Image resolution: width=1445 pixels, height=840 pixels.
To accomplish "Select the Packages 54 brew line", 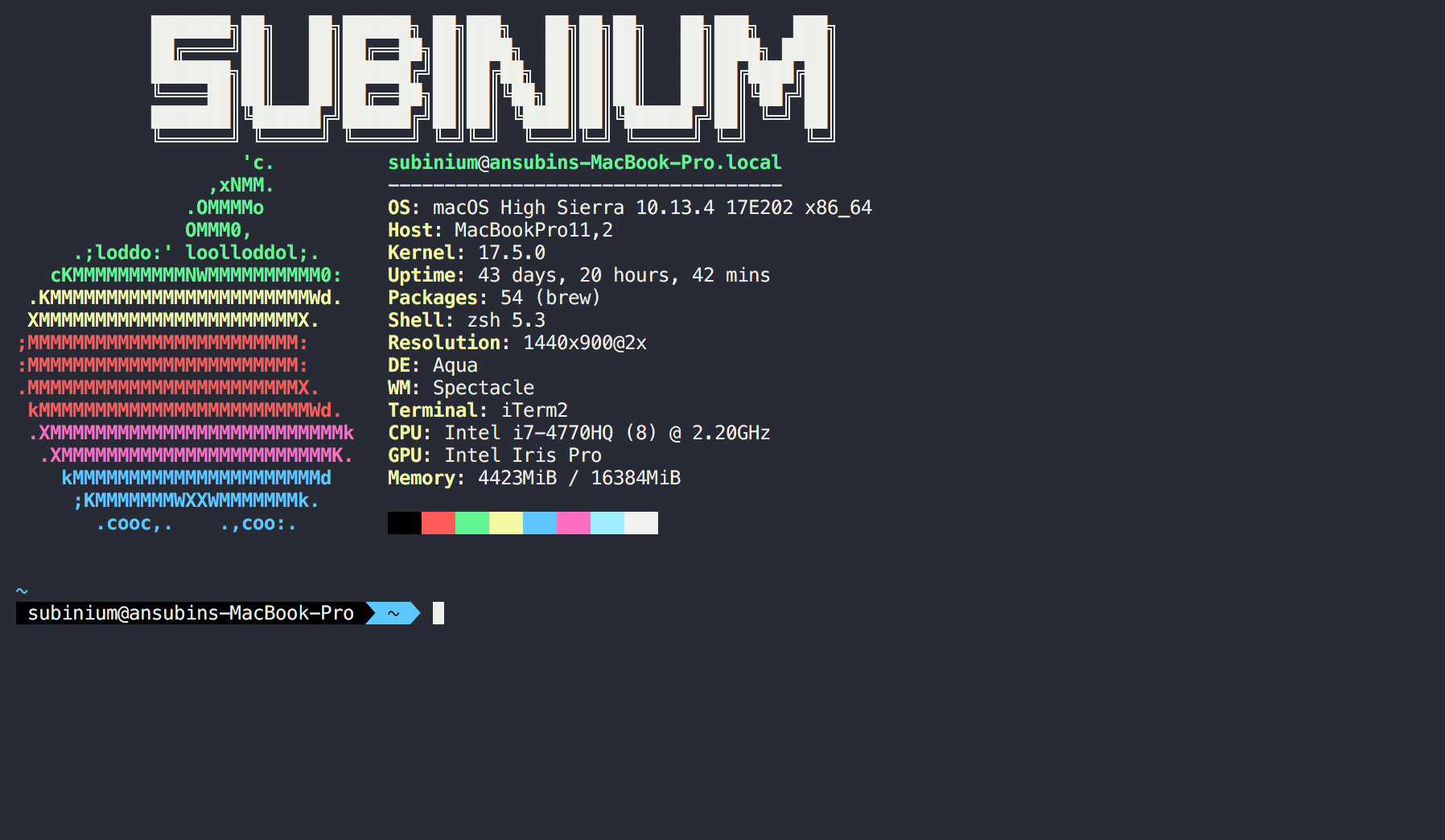I will pyautogui.click(x=494, y=297).
